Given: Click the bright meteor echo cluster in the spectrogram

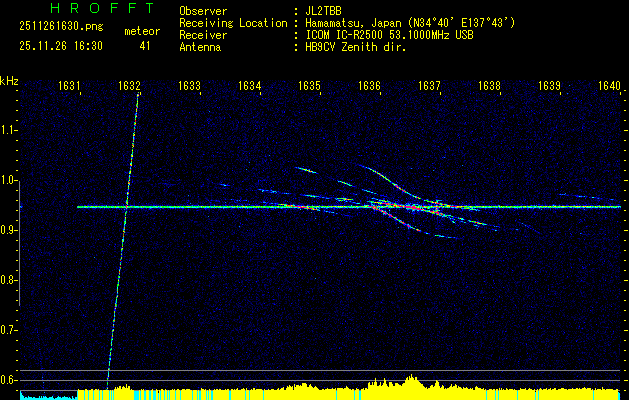Looking at the screenshot, I should click(x=400, y=207).
